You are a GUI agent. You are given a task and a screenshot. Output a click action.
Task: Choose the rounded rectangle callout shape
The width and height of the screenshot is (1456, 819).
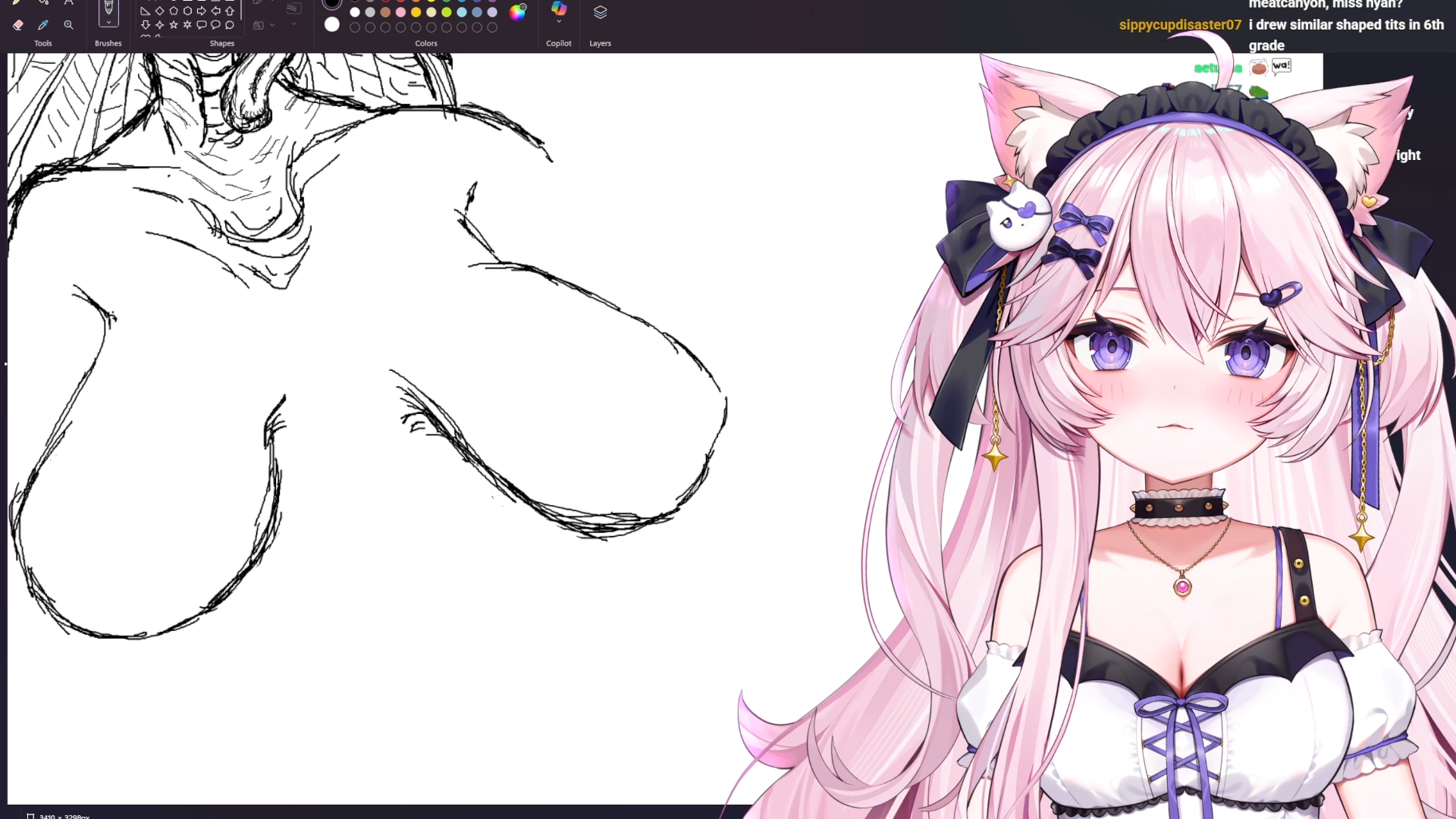pos(202,25)
